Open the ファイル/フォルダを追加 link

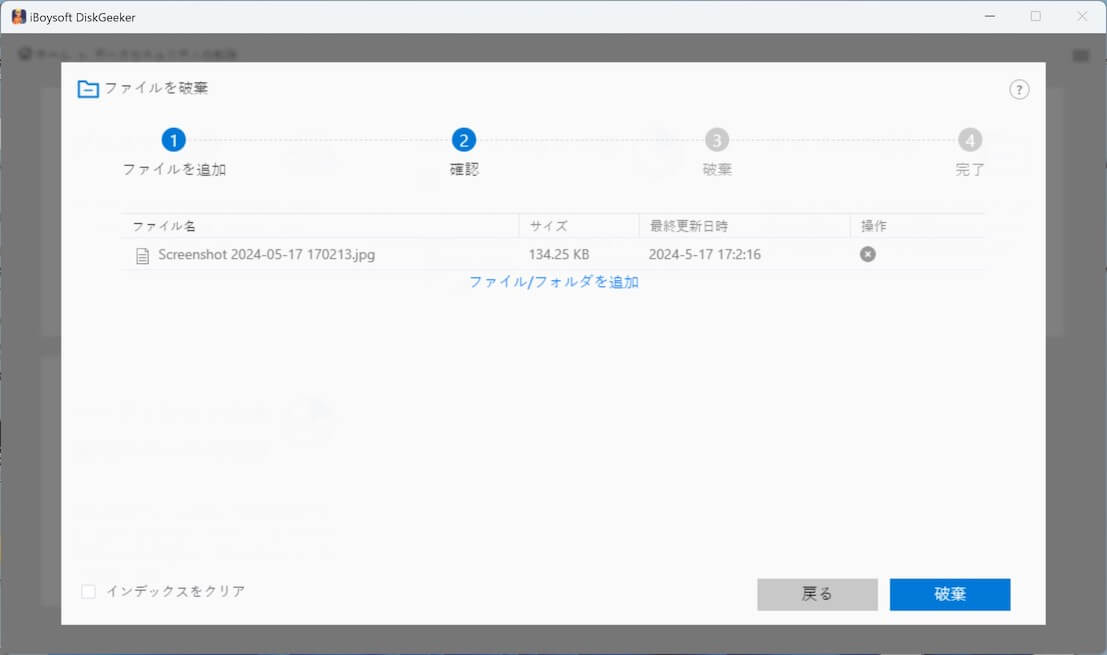554,282
